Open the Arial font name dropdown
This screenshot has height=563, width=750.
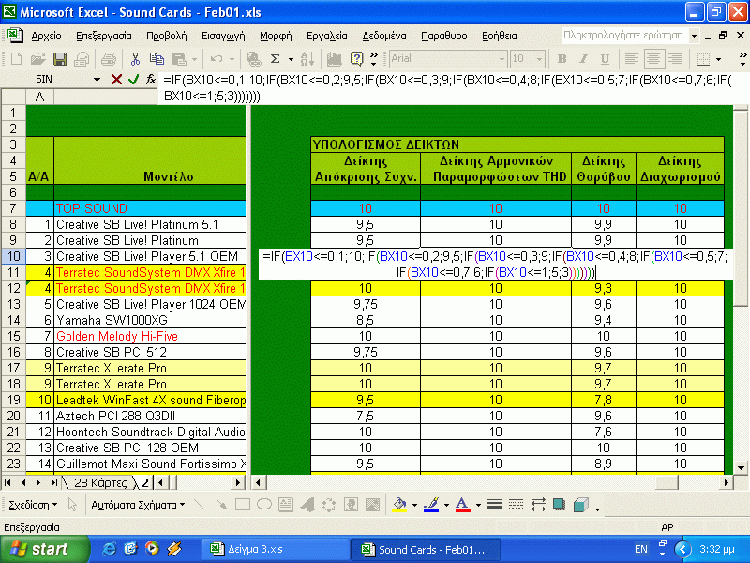[501, 59]
